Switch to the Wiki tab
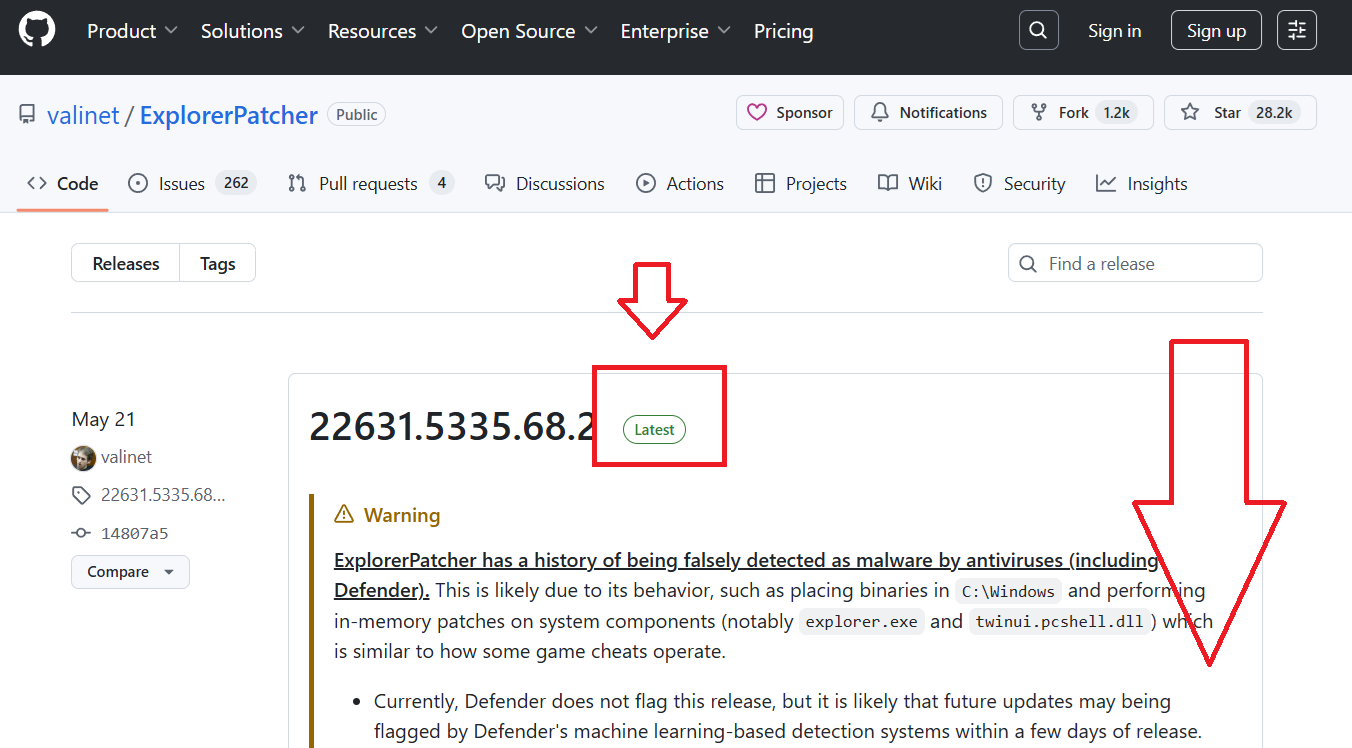 point(910,184)
